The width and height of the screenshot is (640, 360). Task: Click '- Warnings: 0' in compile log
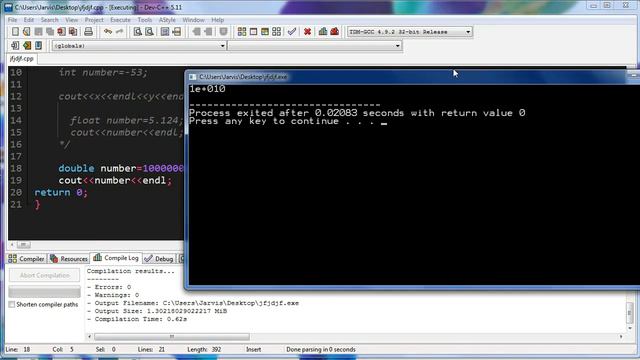[x=113, y=295]
